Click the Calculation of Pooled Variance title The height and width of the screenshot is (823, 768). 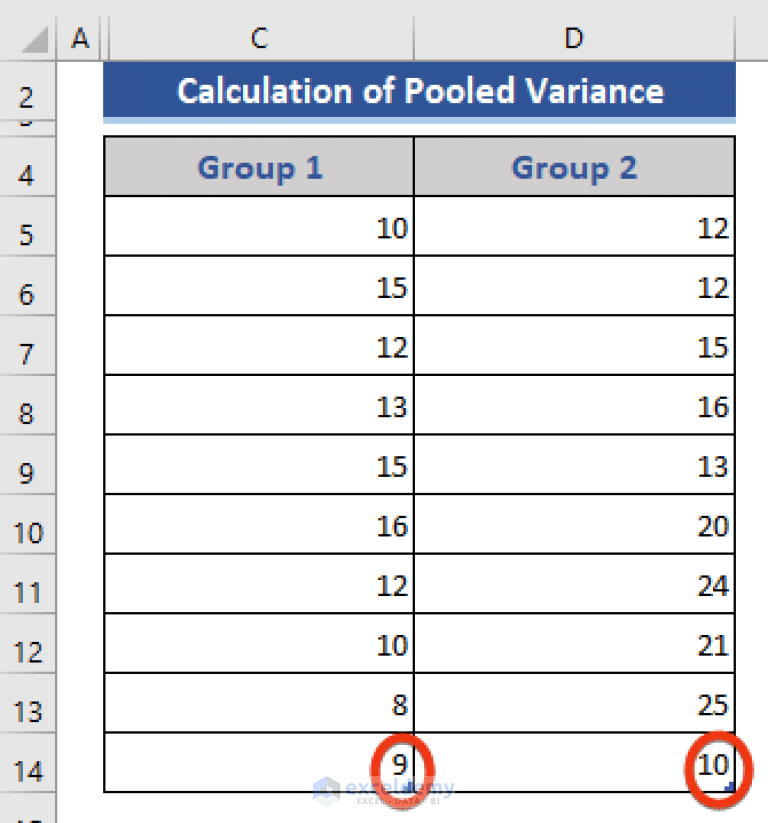click(419, 91)
